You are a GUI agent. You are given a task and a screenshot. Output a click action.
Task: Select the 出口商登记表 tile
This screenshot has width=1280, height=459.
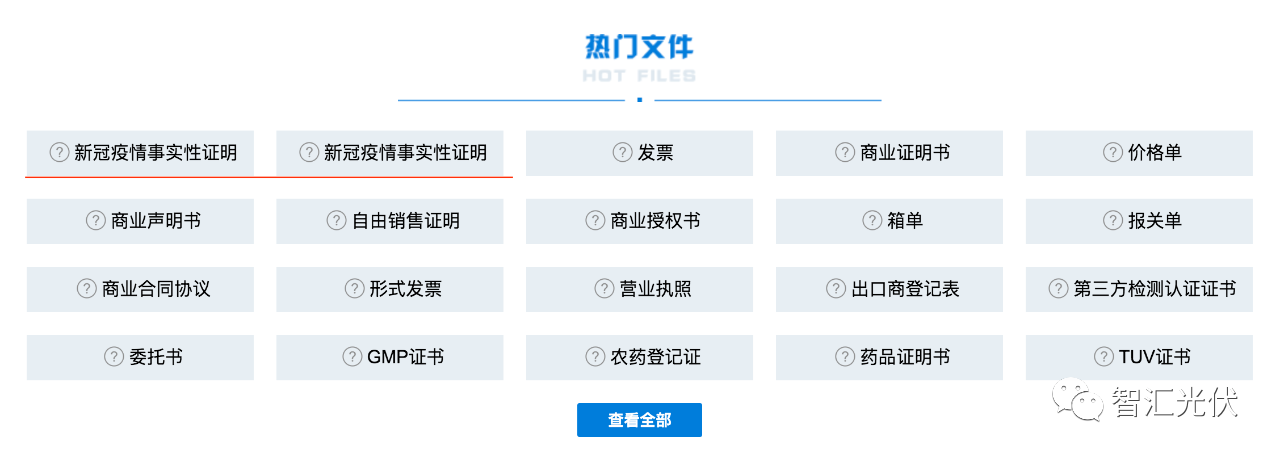point(889,289)
